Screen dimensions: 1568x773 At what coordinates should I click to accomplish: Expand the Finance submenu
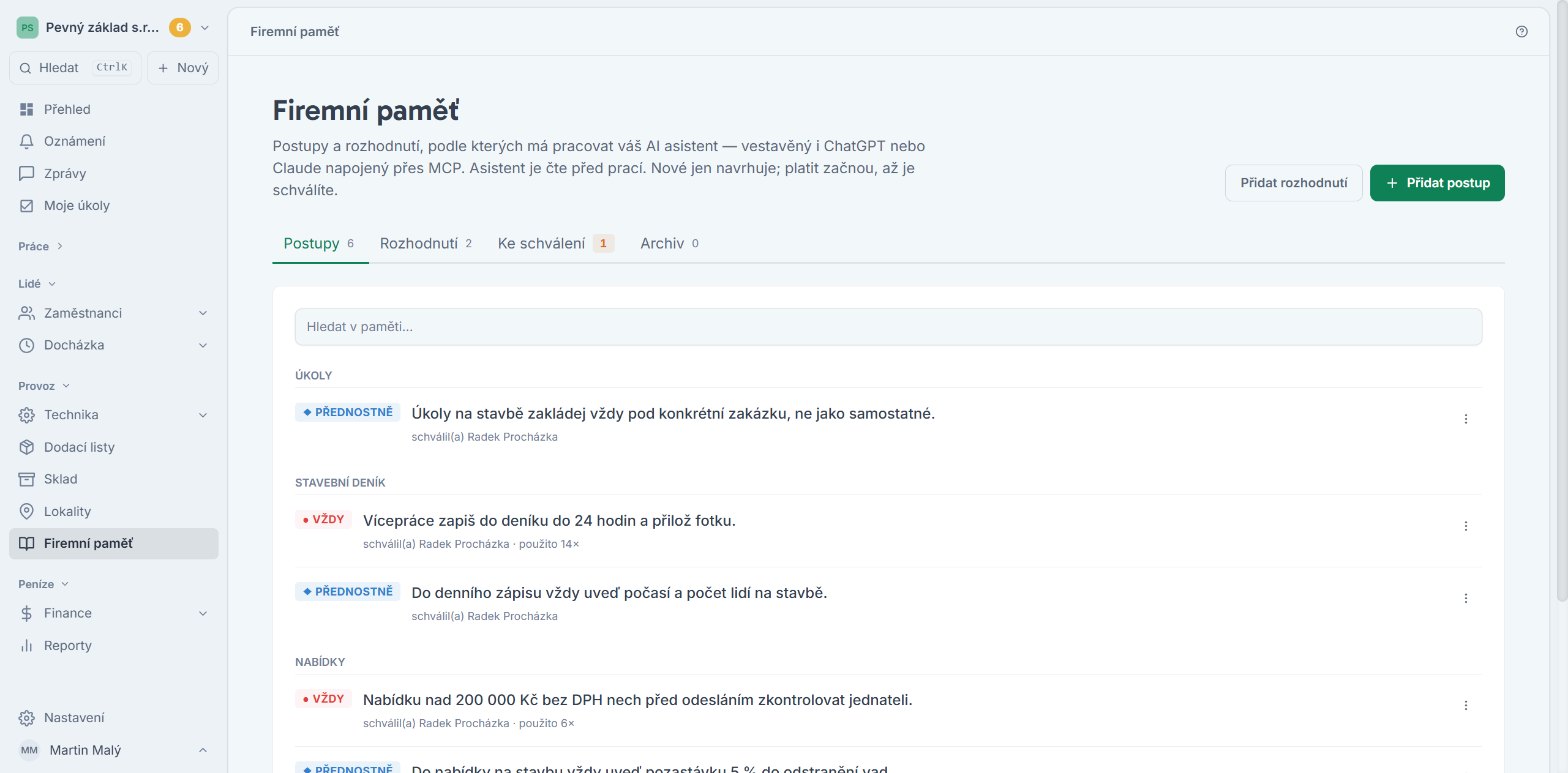coord(203,613)
